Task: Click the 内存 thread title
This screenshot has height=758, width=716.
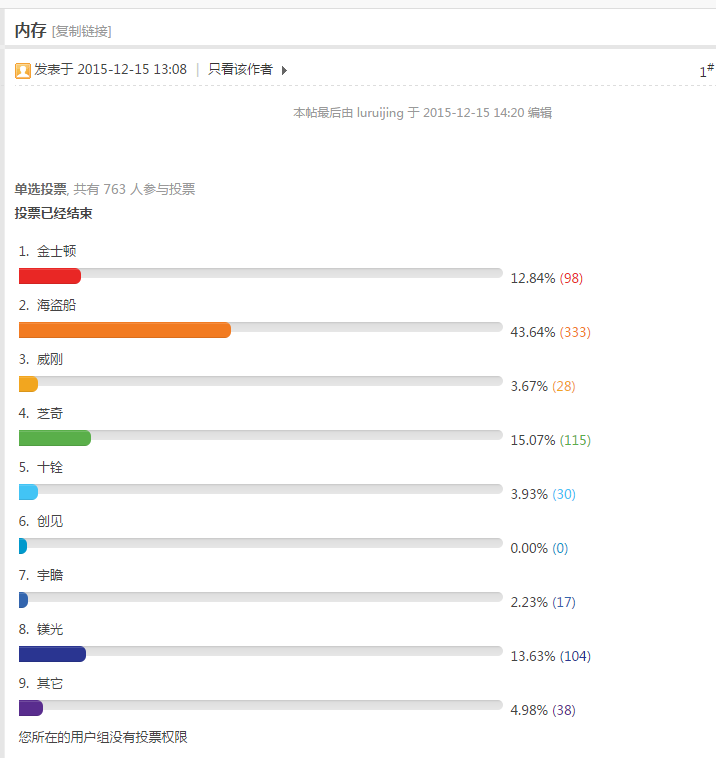Action: pyautogui.click(x=30, y=30)
